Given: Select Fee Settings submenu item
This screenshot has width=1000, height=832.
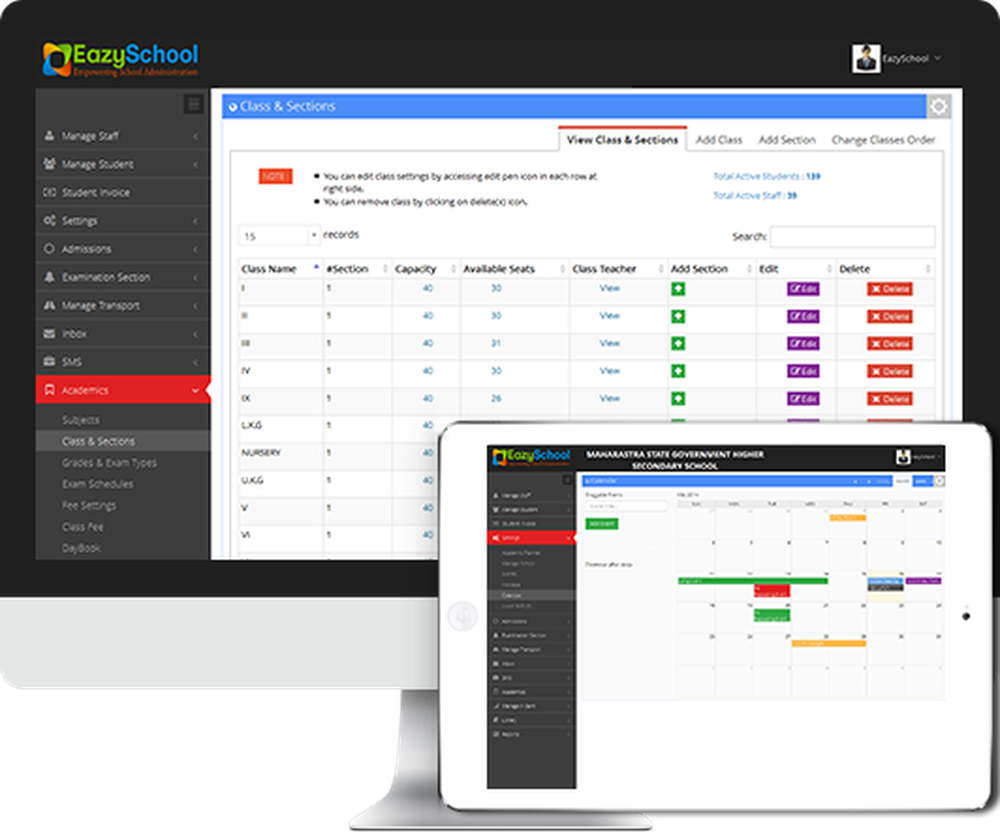Looking at the screenshot, I should (89, 506).
